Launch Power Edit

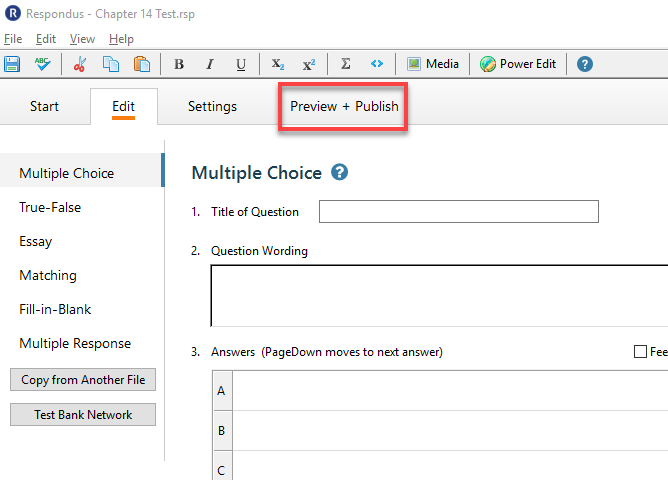(518, 64)
